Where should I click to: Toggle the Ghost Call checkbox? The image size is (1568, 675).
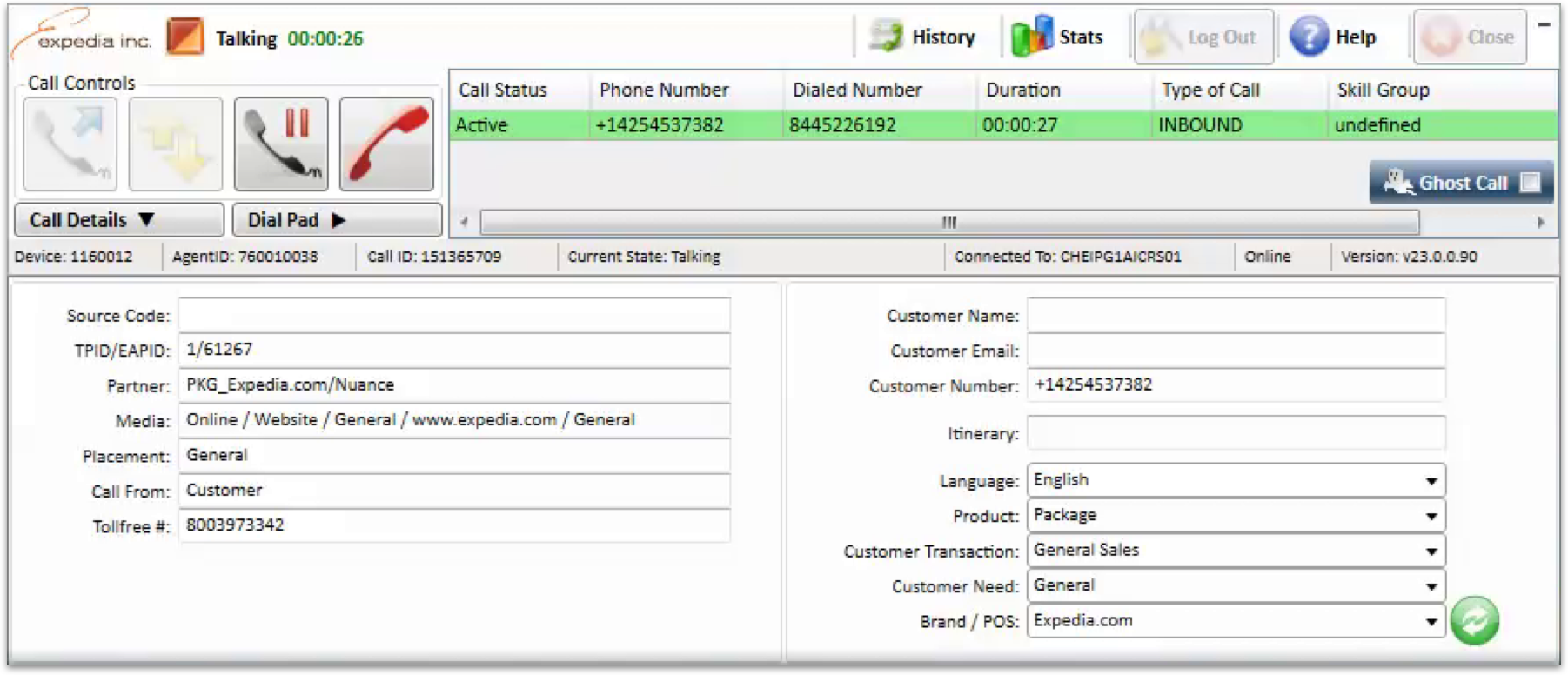(x=1530, y=183)
